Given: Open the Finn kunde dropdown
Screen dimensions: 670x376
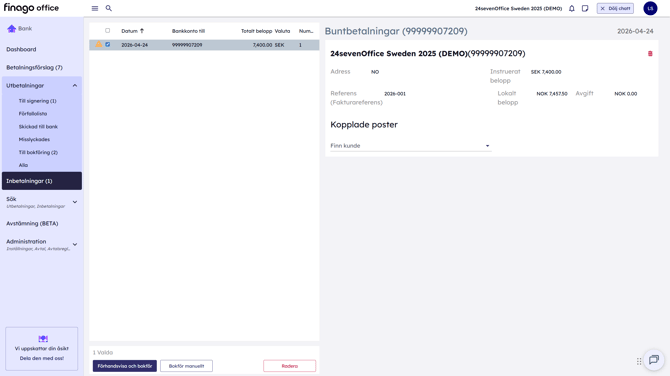Looking at the screenshot, I should coord(411,146).
